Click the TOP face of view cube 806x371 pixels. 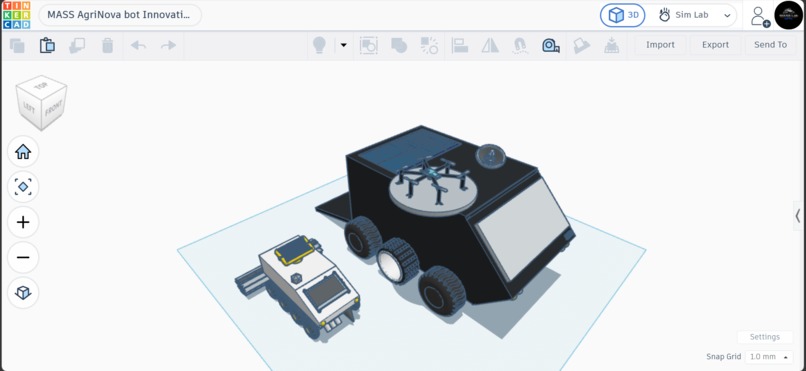point(41,86)
